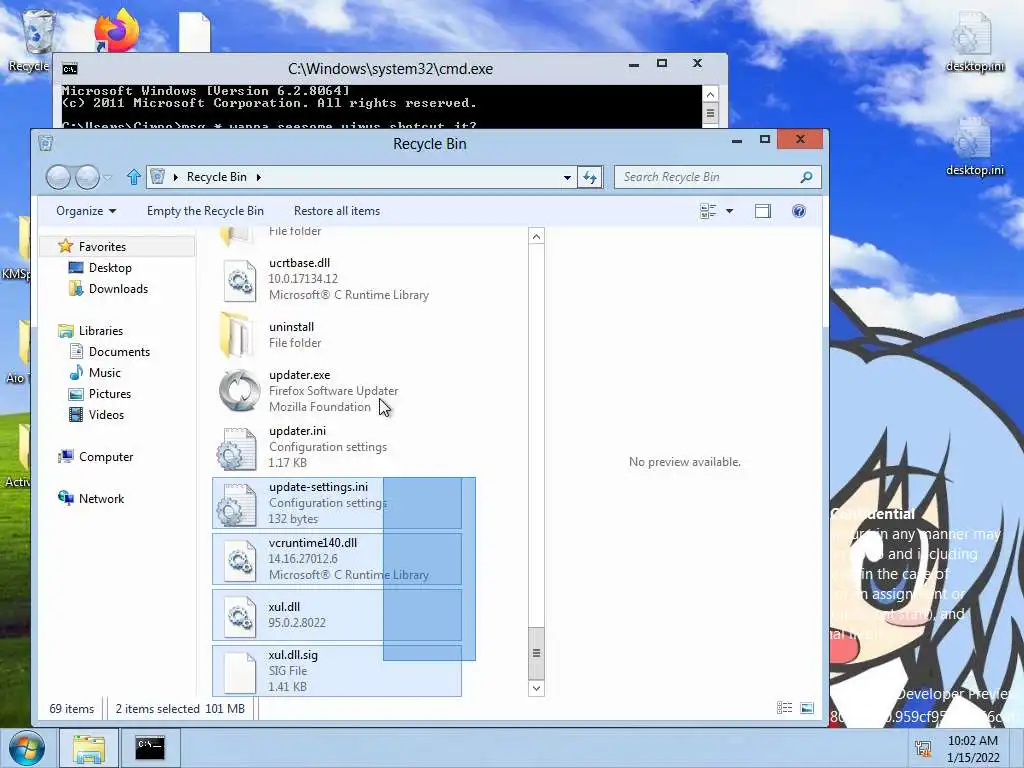The width and height of the screenshot is (1024, 768).
Task: Switch to details view in status bar
Action: (x=784, y=708)
